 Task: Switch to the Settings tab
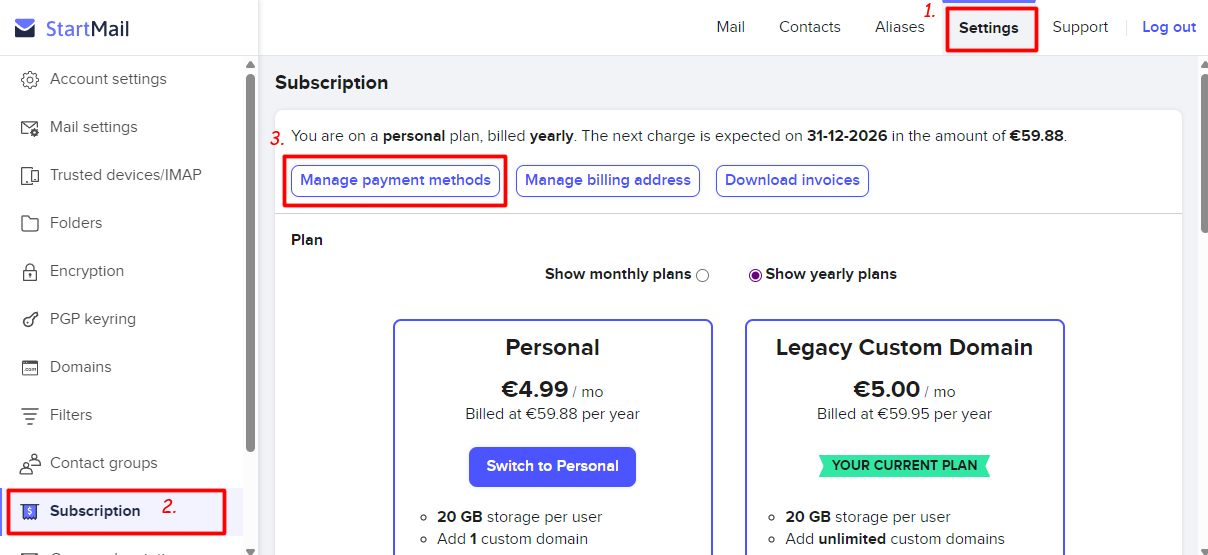(x=989, y=28)
